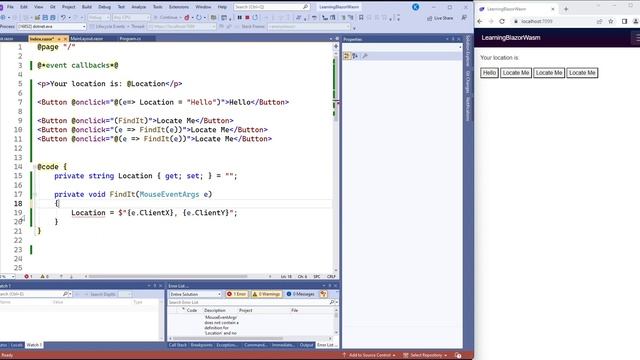Collapse the @code block at line 14
Viewport: 640px width, 360px height.
click(35, 167)
